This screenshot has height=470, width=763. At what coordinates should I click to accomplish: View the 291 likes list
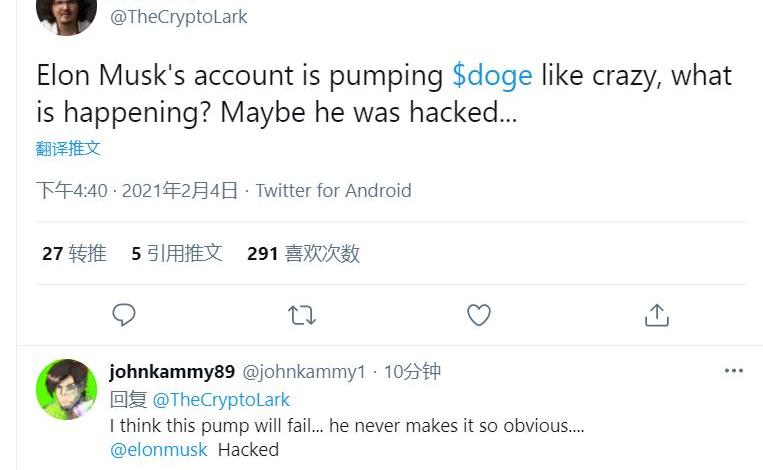click(x=303, y=254)
